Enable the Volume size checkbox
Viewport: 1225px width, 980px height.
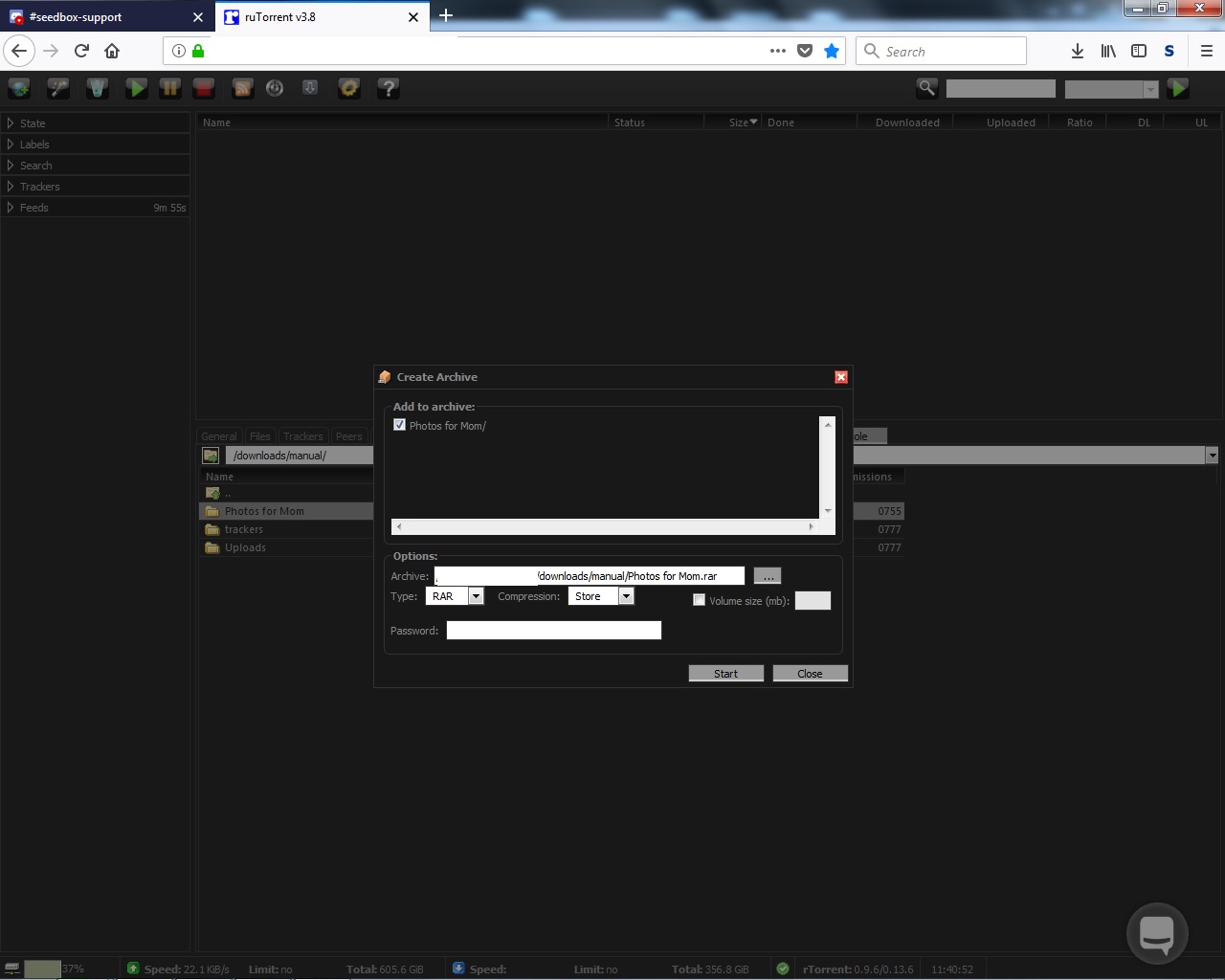point(699,600)
